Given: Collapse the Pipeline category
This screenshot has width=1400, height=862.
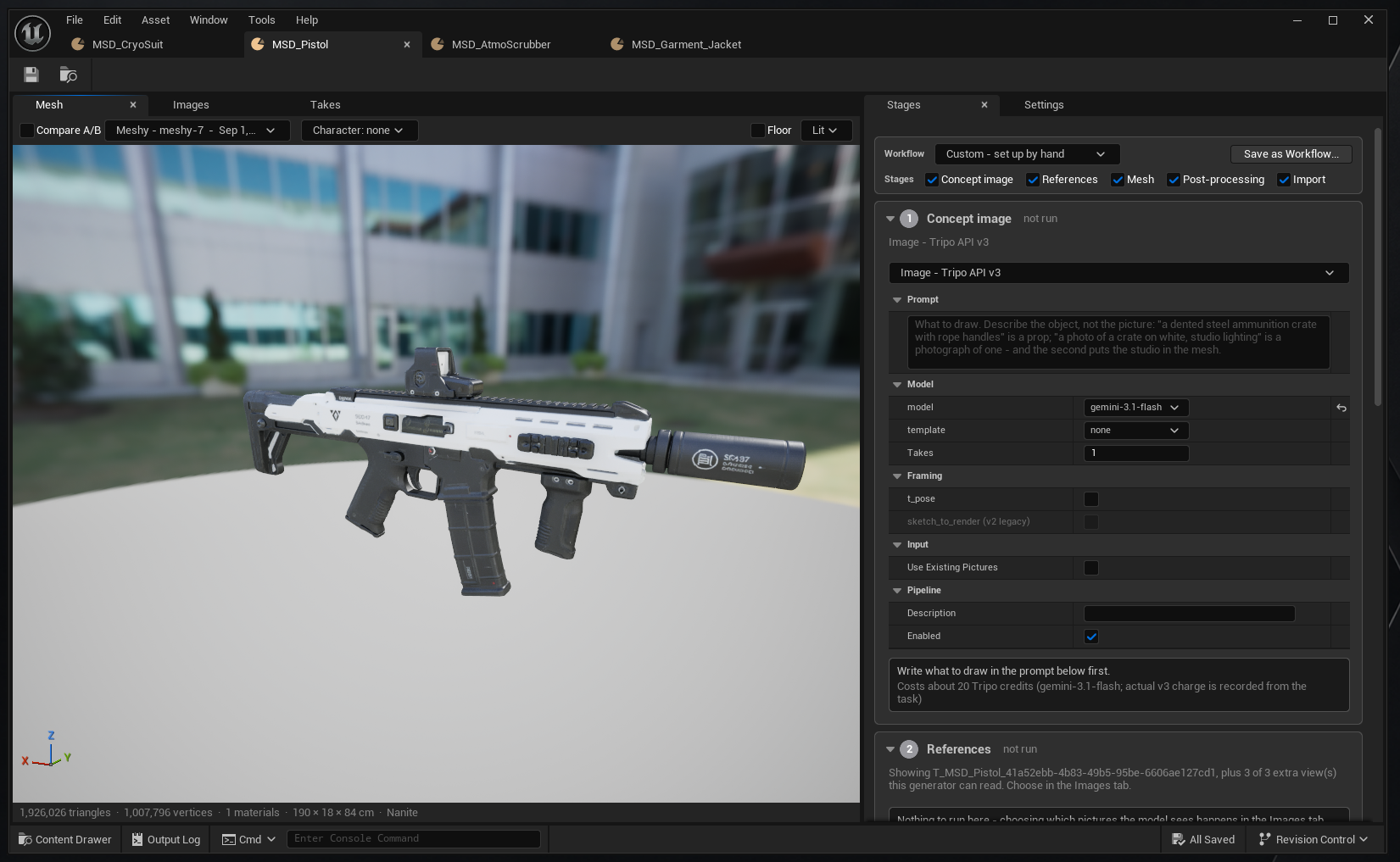Looking at the screenshot, I should 897,591.
